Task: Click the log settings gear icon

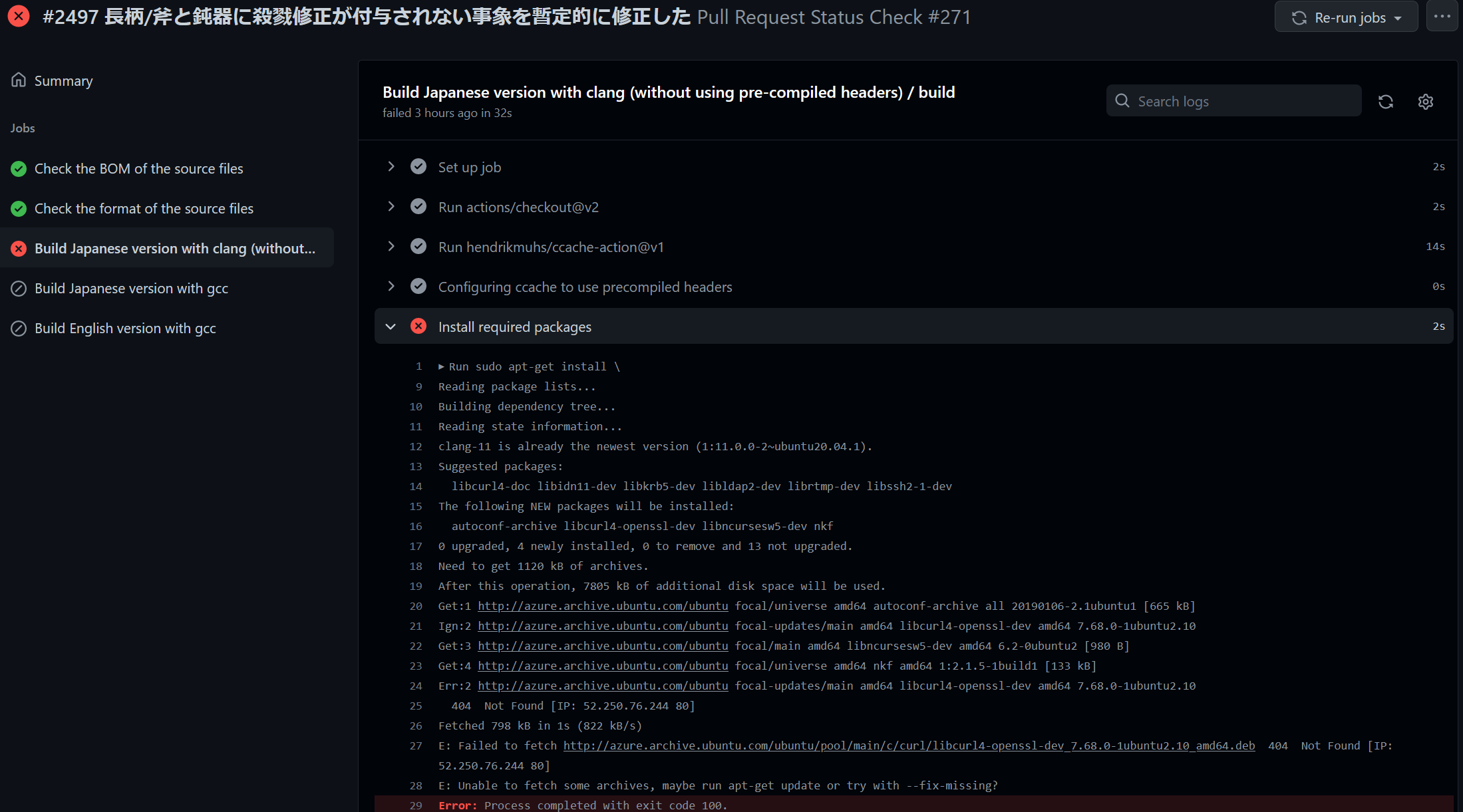Action: 1425,102
